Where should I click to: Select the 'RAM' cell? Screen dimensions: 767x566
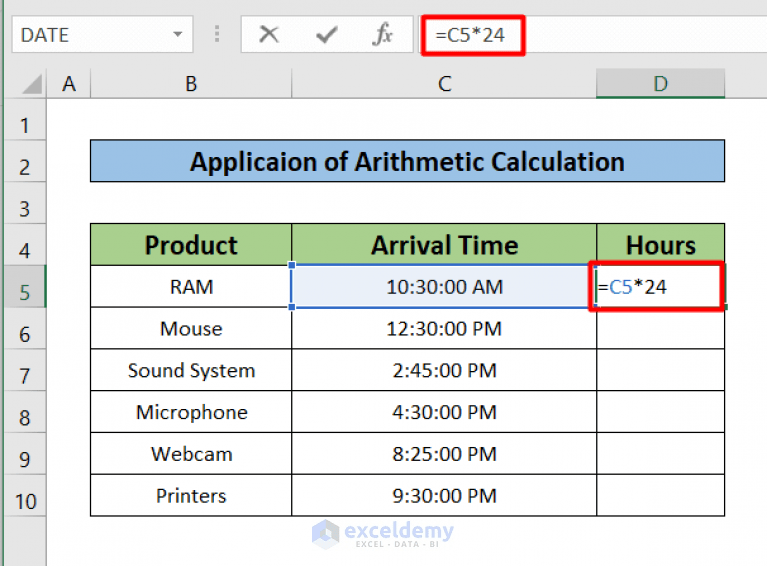click(191, 287)
